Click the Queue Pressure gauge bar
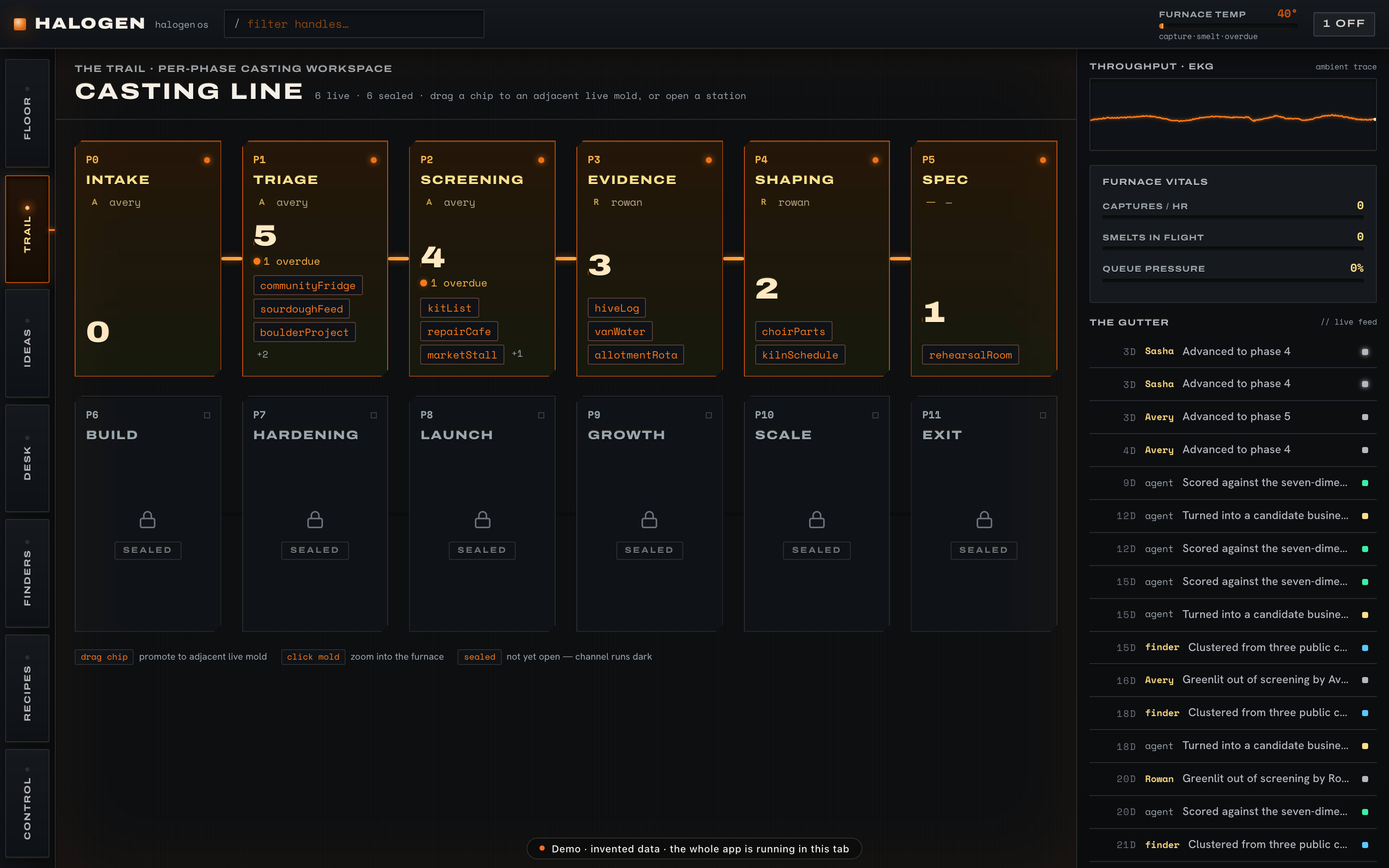The image size is (1389, 868). tap(1233, 280)
